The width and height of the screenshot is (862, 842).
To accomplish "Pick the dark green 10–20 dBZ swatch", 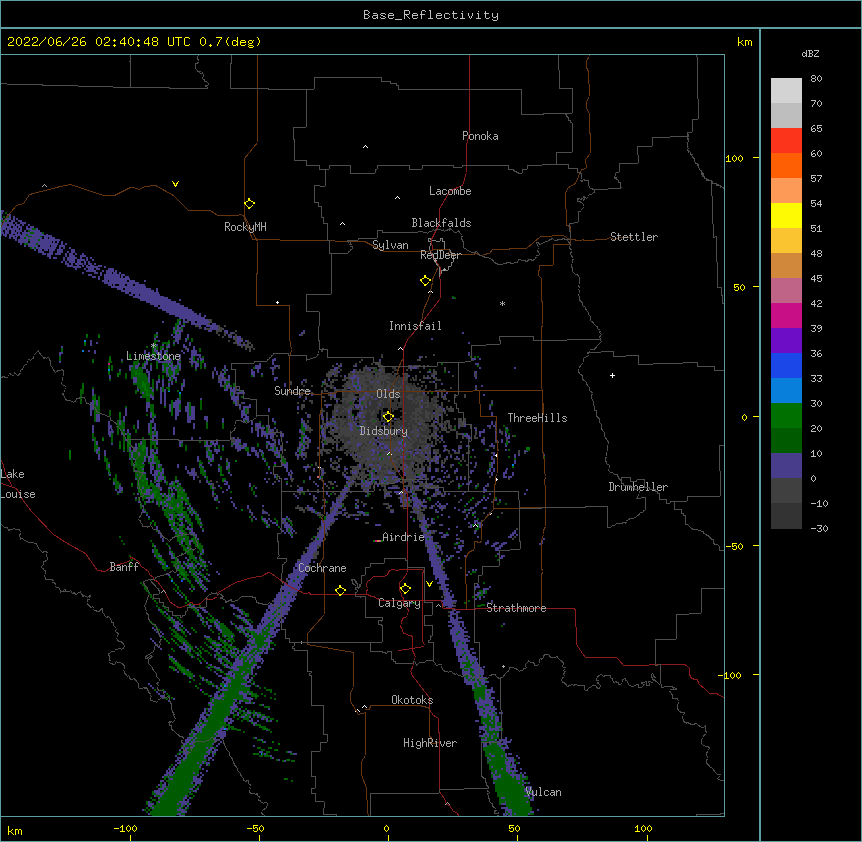I will 786,441.
